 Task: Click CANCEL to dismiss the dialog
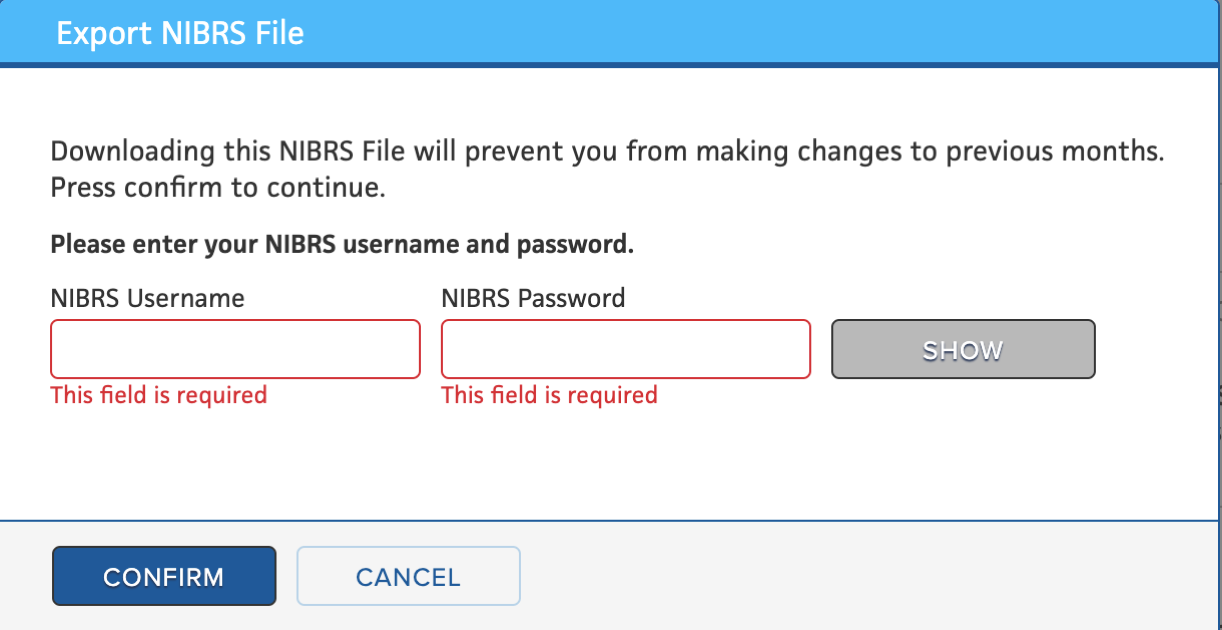408,576
